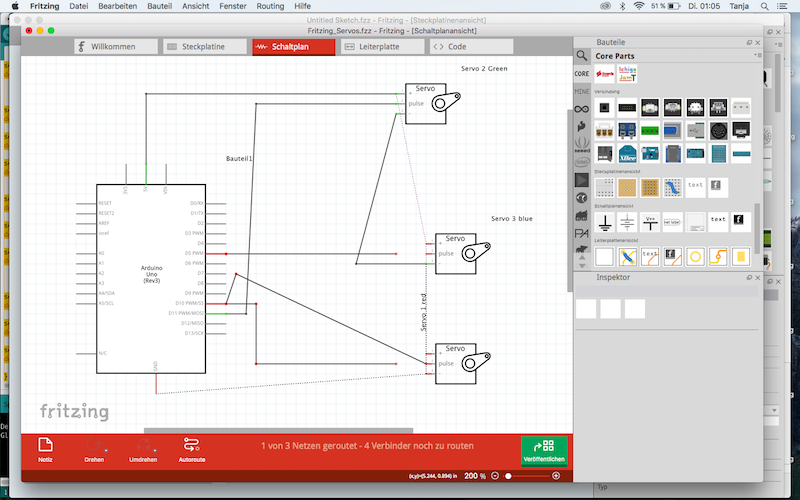Pick the blue PCB jumper part
The height and width of the screenshot is (500, 800).
point(627,257)
